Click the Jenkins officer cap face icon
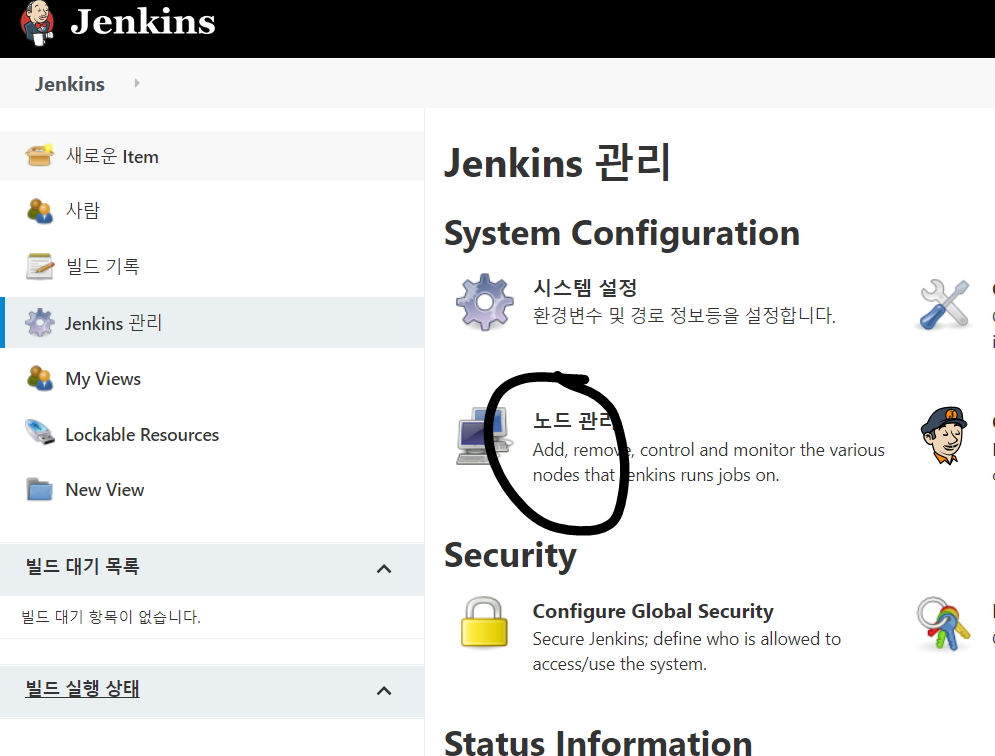This screenshot has height=756, width=995. click(944, 435)
